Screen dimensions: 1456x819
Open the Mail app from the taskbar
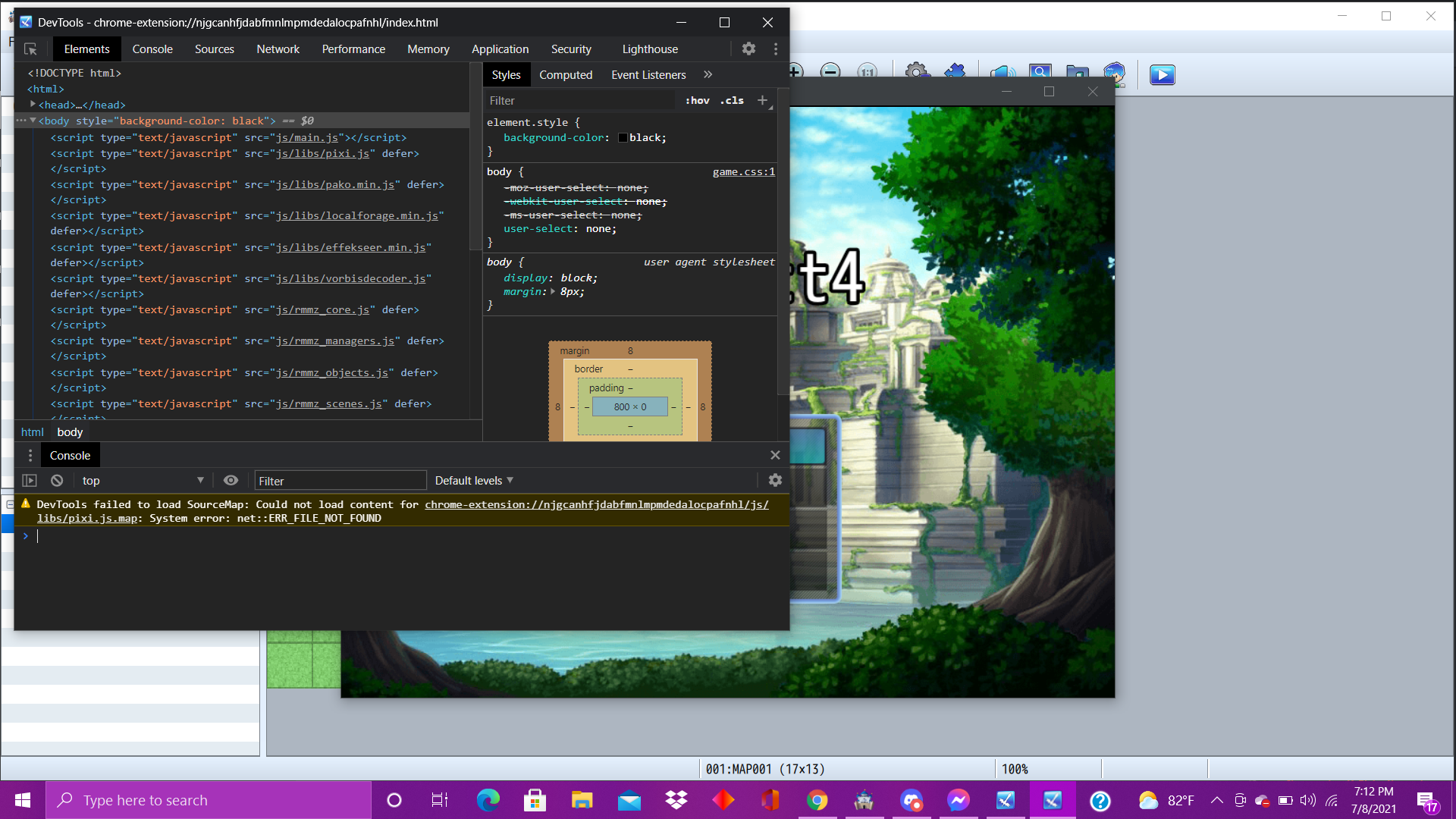point(629,800)
